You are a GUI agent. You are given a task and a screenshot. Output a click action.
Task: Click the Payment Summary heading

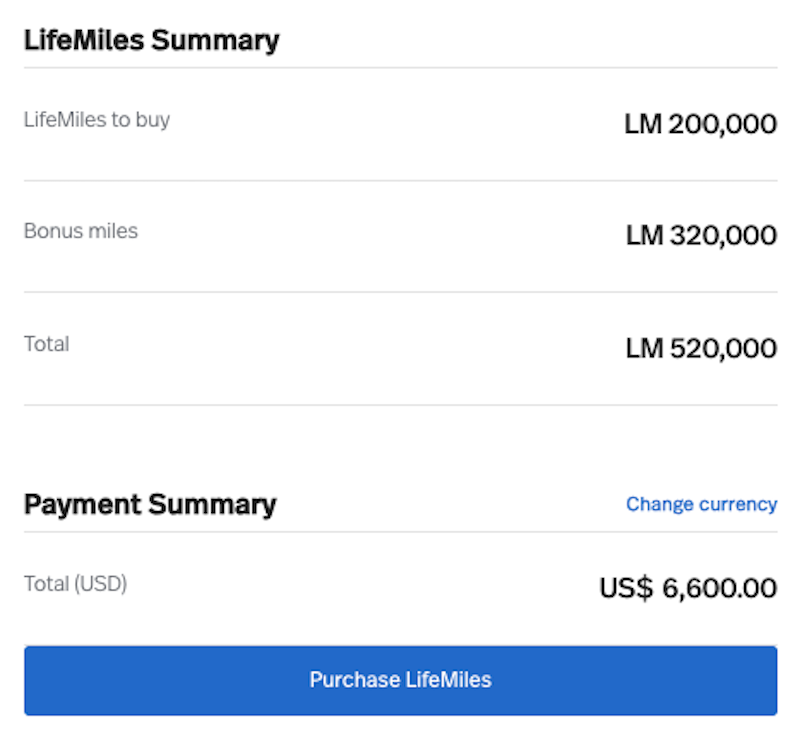[150, 504]
